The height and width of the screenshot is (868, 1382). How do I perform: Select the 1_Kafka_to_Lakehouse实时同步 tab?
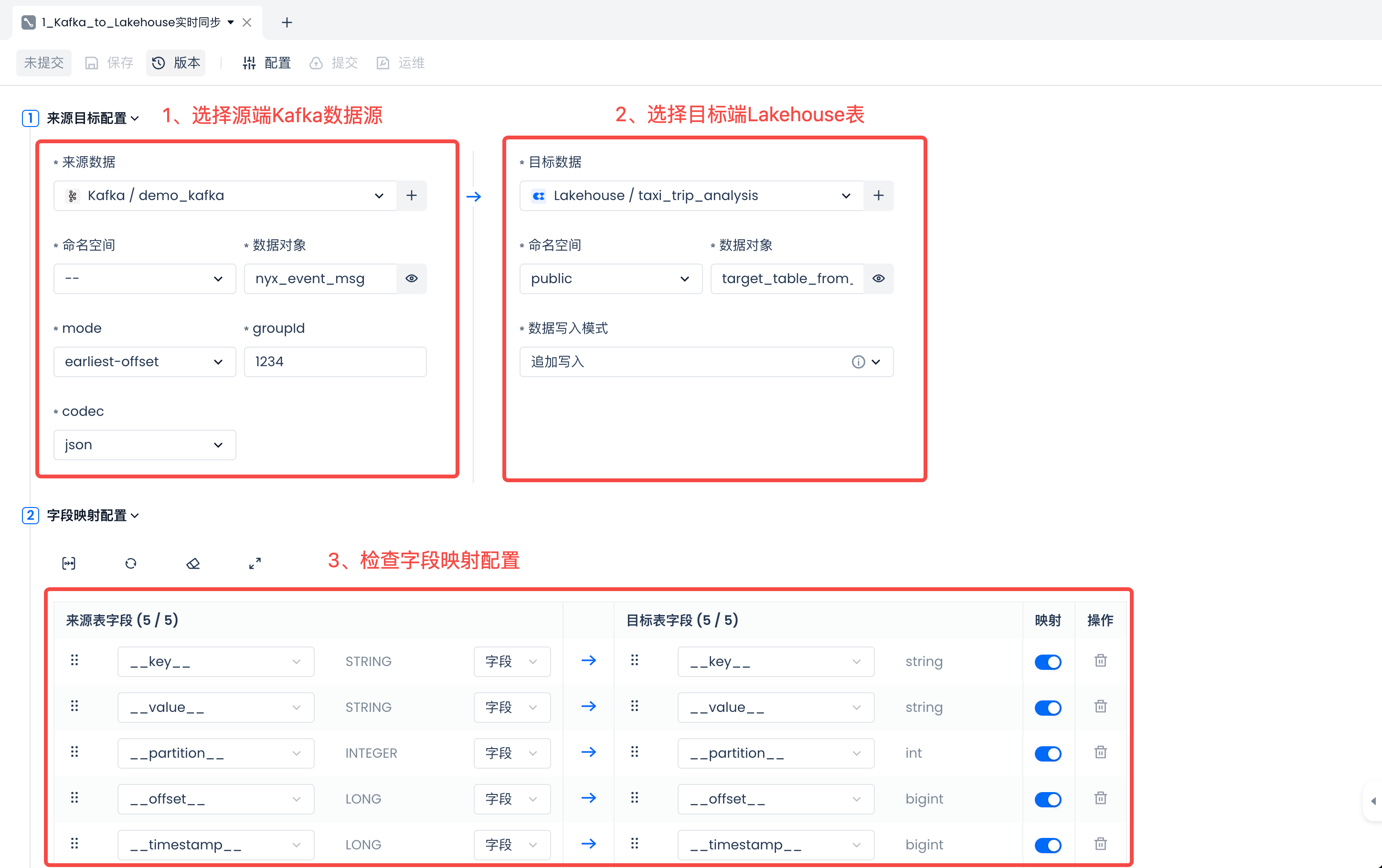point(130,22)
